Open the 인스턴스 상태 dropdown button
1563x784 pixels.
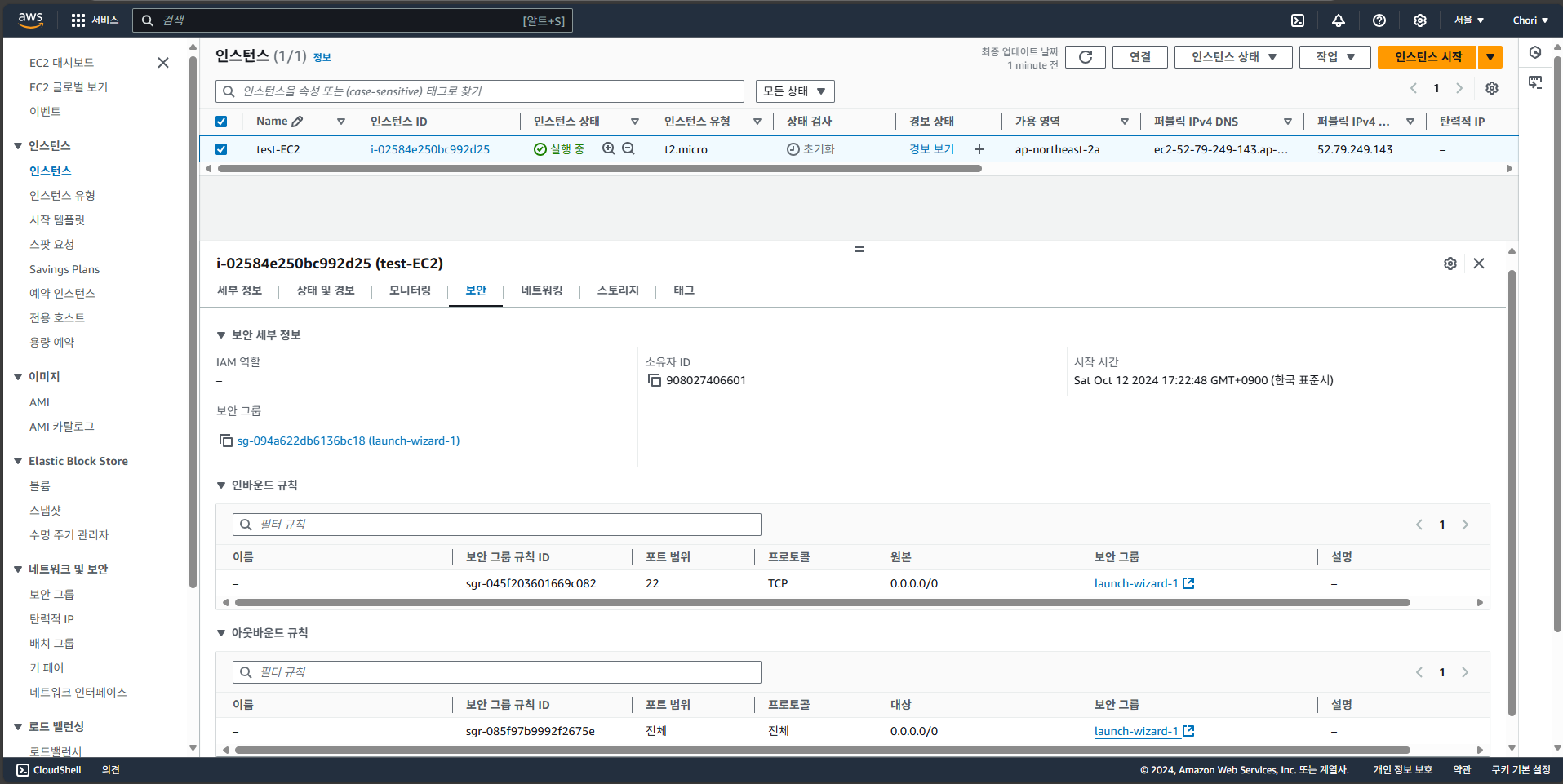coord(1233,57)
